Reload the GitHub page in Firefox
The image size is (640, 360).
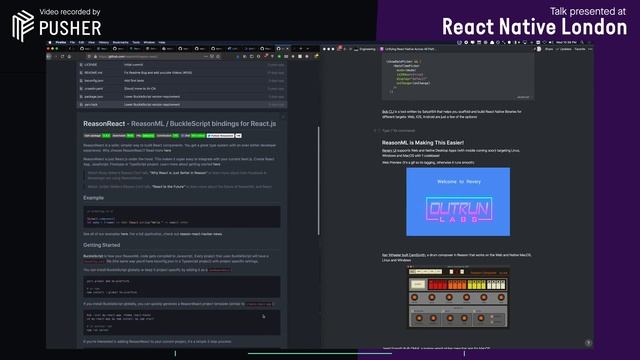[62, 56]
